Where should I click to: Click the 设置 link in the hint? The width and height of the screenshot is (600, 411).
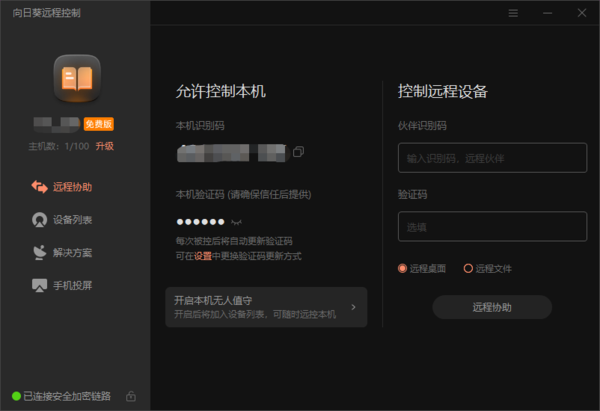(203, 256)
